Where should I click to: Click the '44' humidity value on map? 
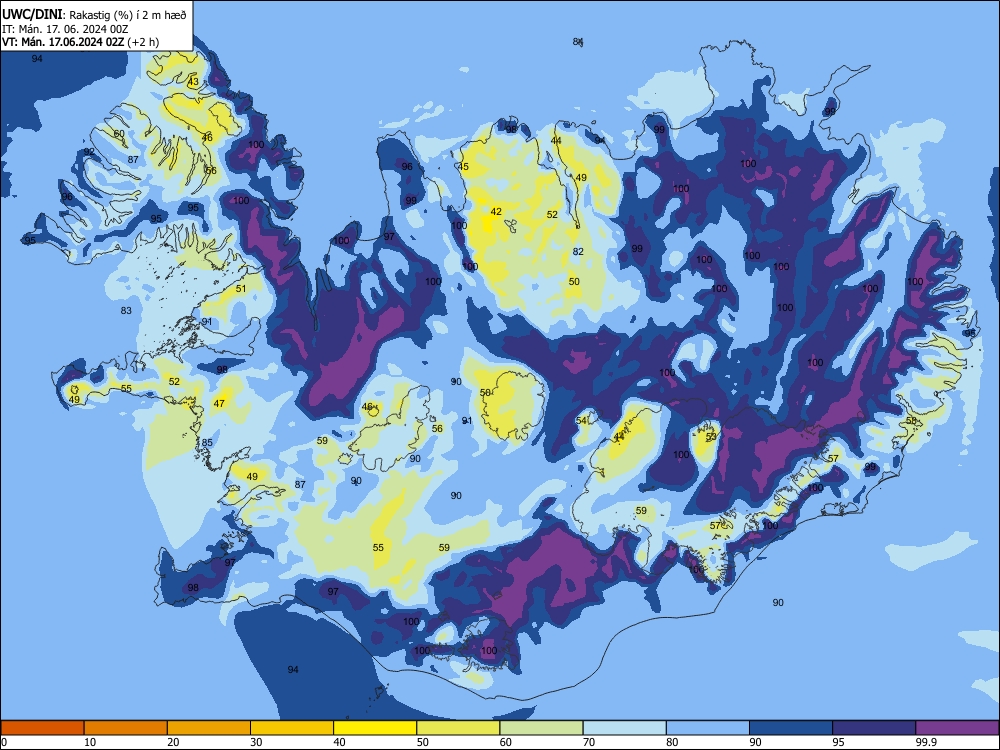coord(556,140)
